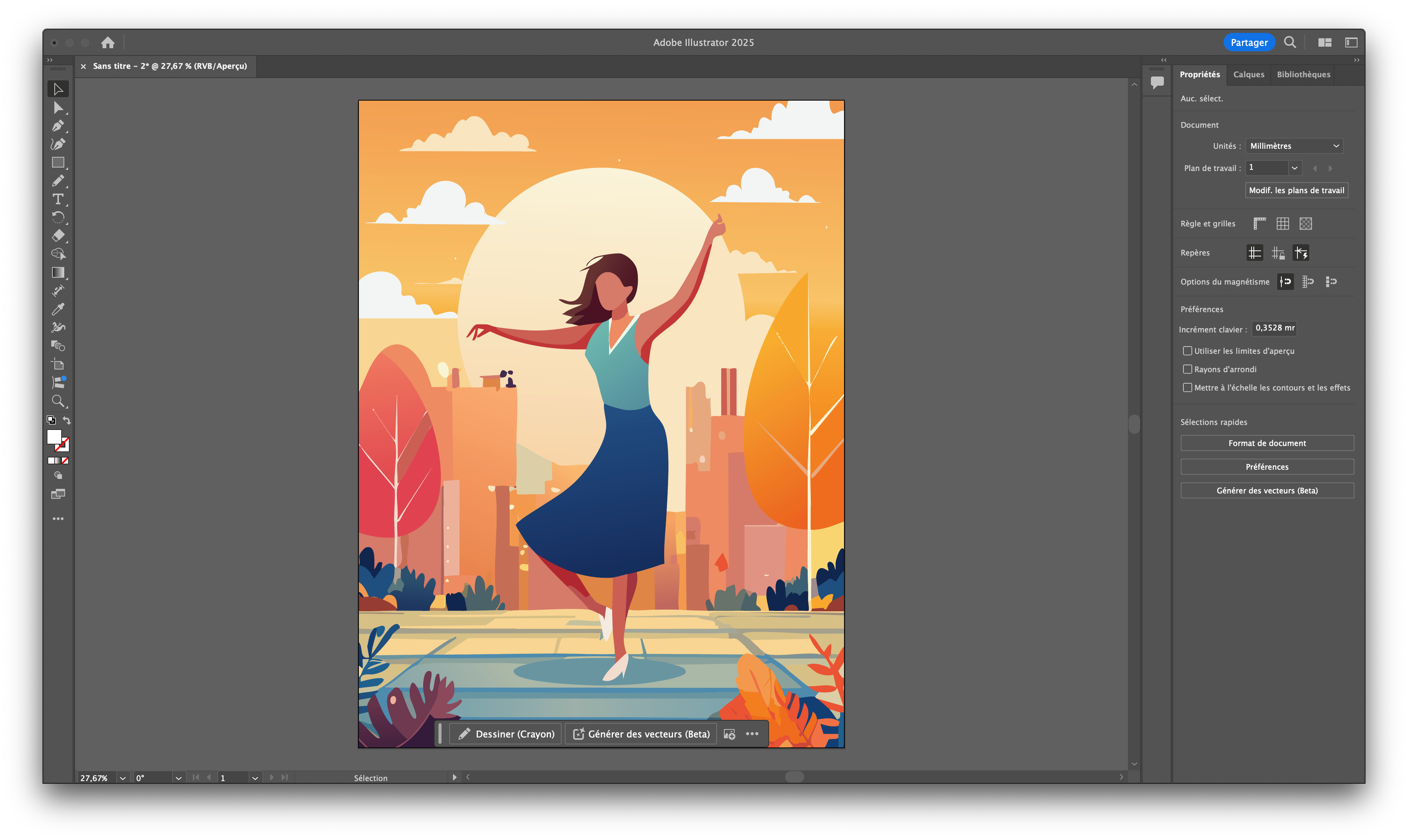
Task: Show the grid icon in Règle et grilles
Action: tap(1283, 224)
